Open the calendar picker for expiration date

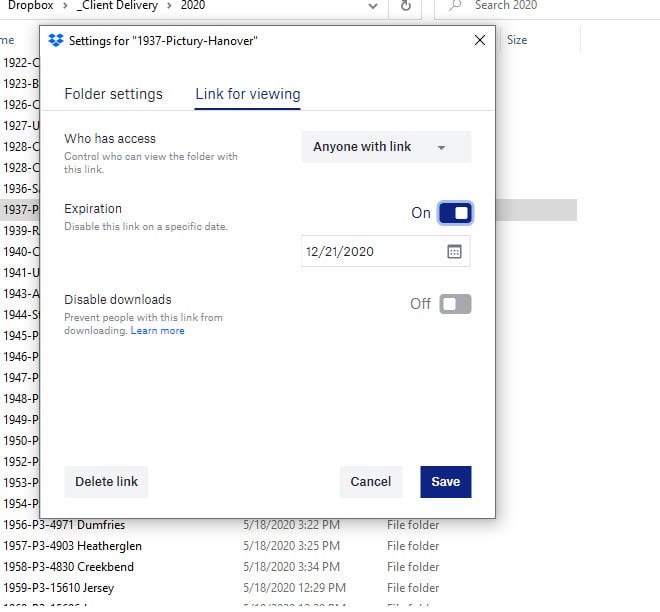coord(454,251)
